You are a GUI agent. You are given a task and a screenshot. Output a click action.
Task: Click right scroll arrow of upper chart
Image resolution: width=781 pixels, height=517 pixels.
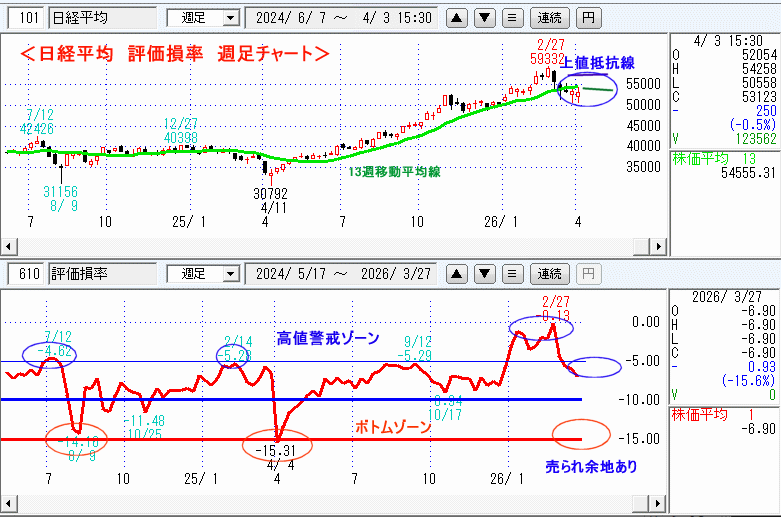coord(658,246)
